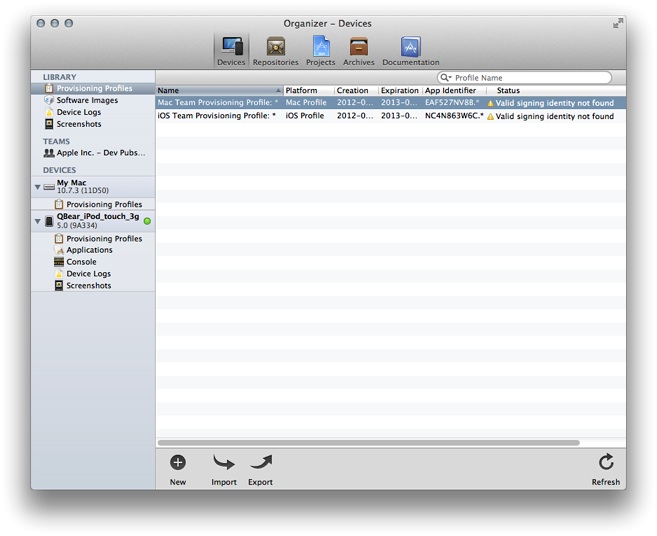657x536 pixels.
Task: Sort by the Name column header
Action: click(220, 91)
